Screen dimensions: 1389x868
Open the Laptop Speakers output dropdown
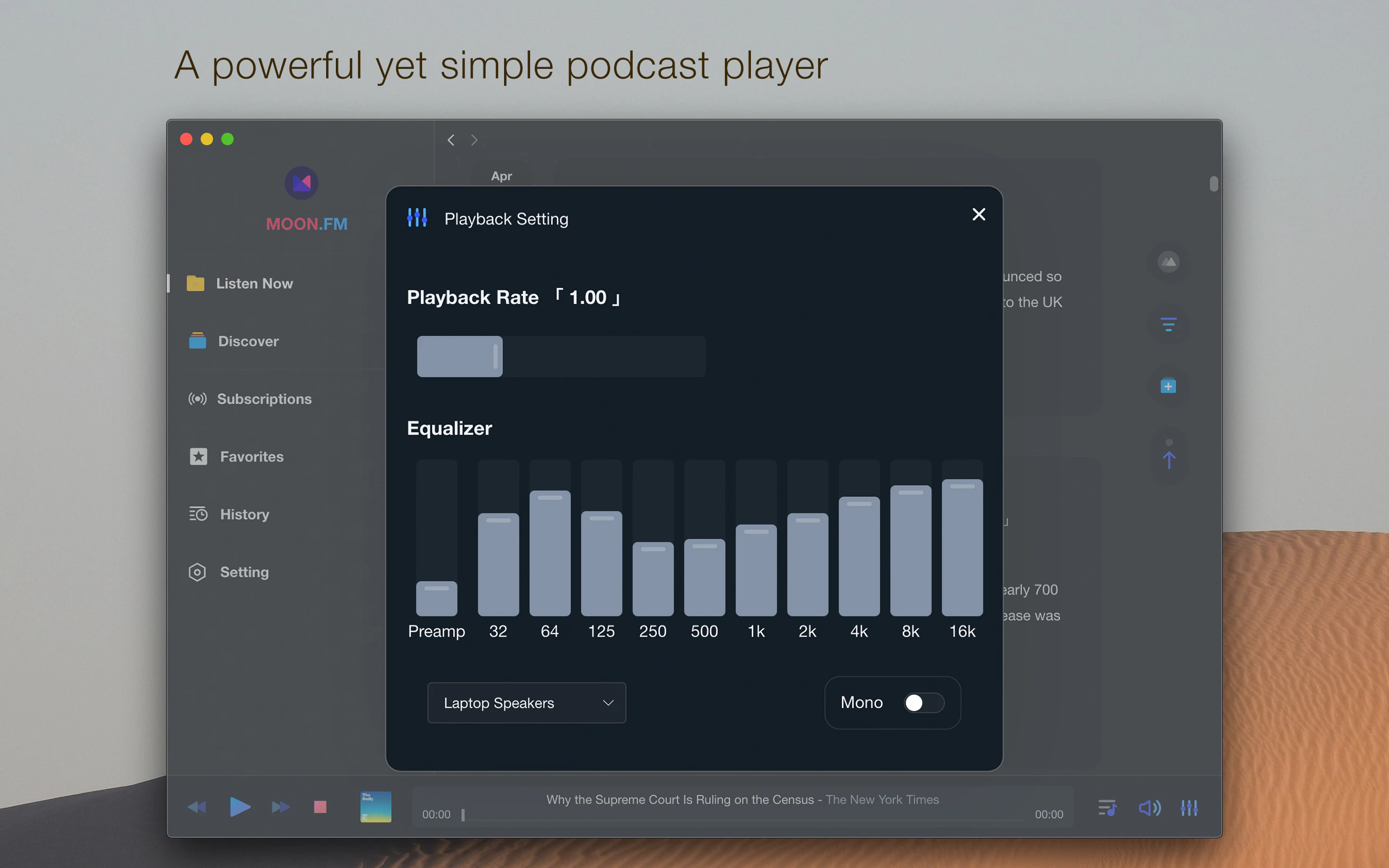coord(526,703)
